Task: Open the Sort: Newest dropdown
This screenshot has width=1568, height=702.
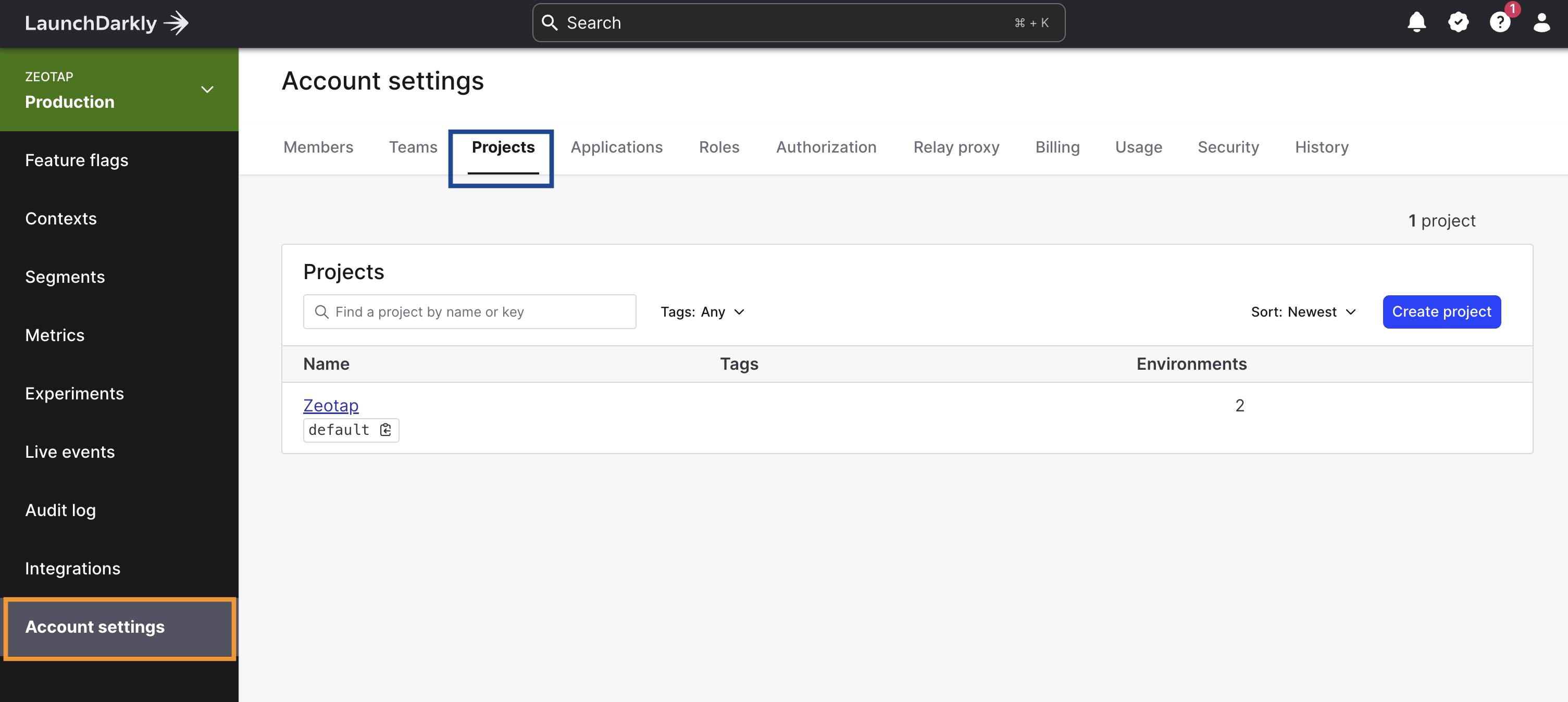Action: 1303,312
